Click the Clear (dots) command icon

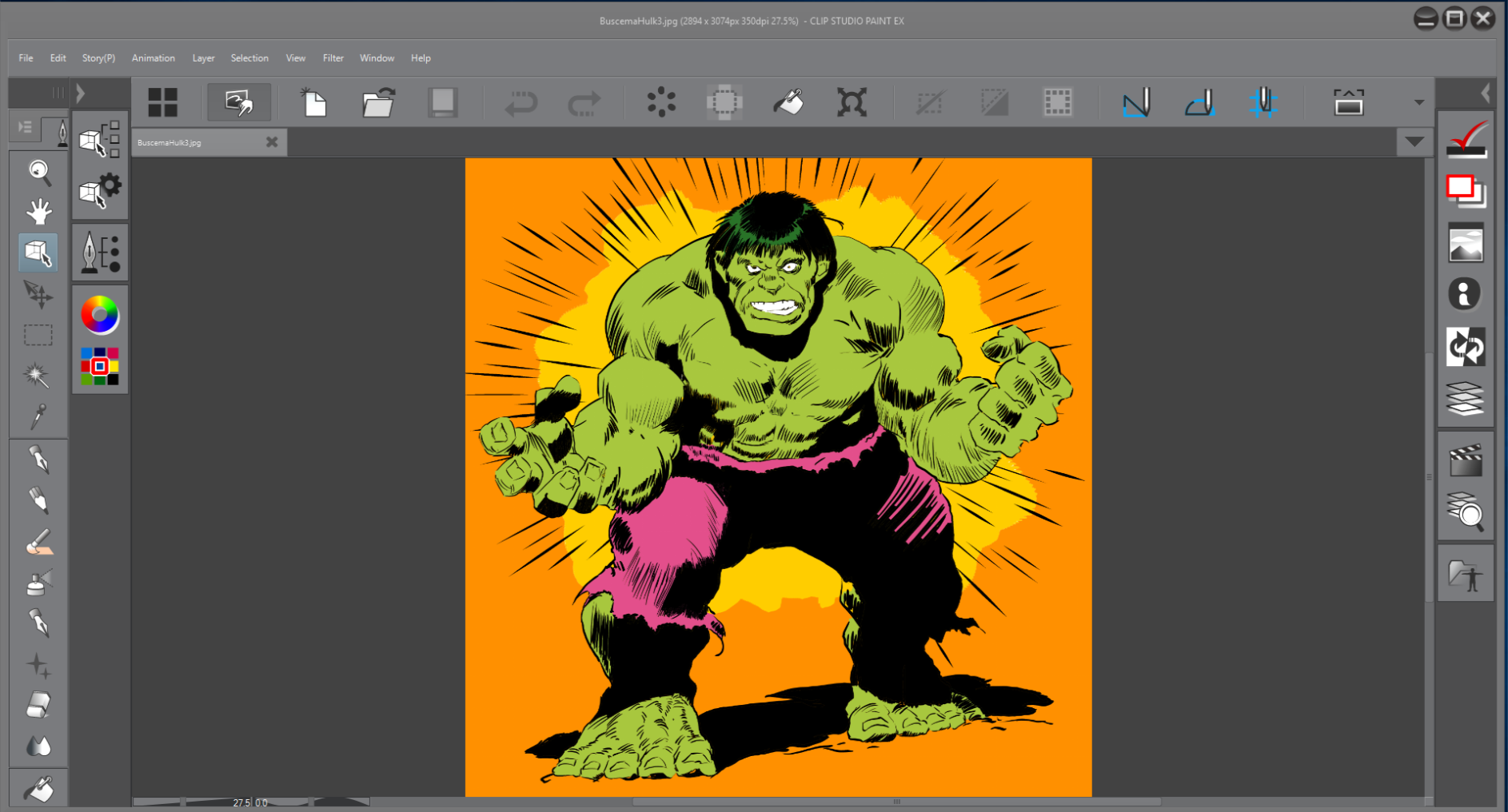(661, 102)
